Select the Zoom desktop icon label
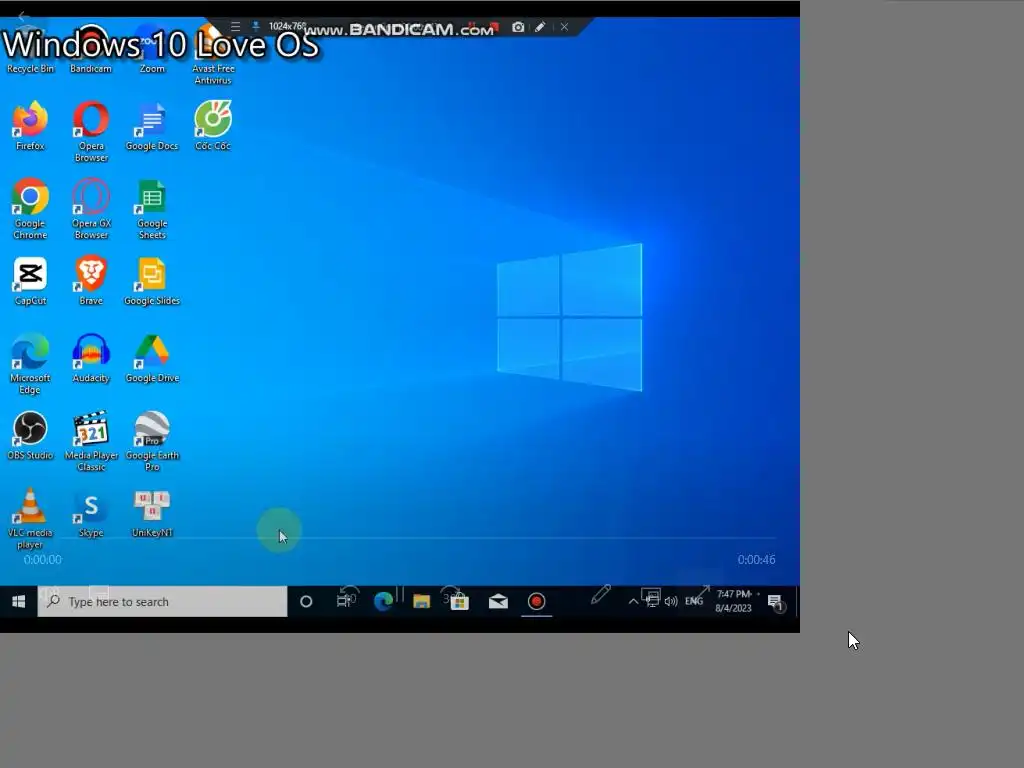The height and width of the screenshot is (768, 1024). click(x=152, y=69)
